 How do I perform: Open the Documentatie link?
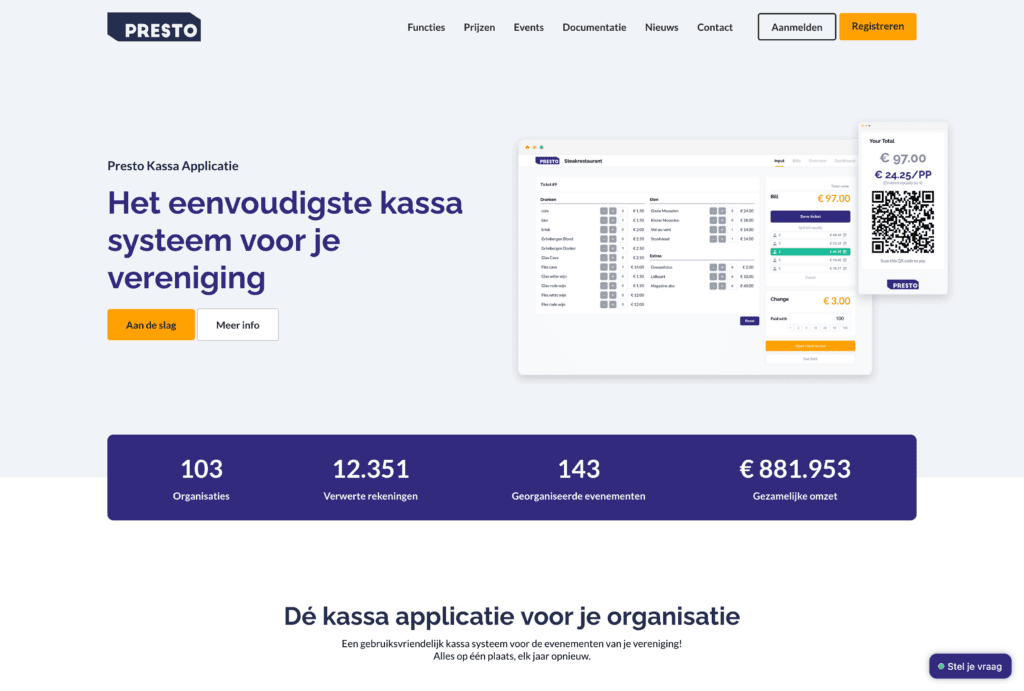point(594,27)
